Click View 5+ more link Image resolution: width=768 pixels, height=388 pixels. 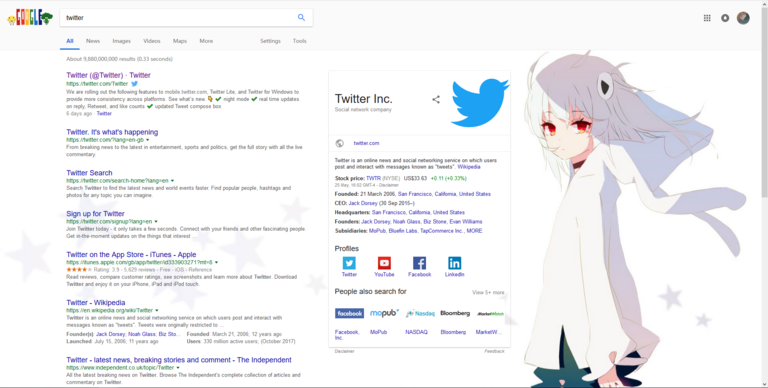coord(488,292)
